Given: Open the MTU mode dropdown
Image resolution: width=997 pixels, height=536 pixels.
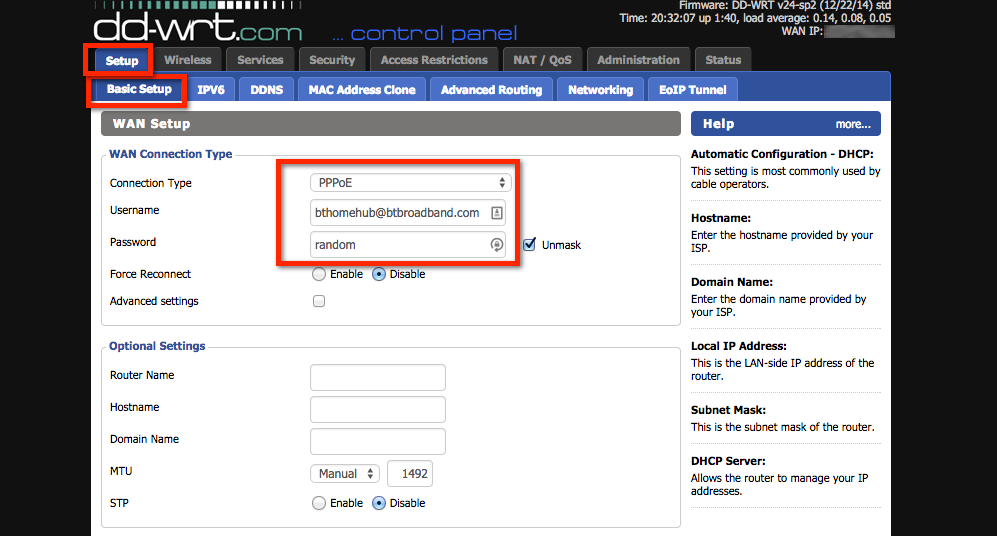Looking at the screenshot, I should [x=345, y=474].
